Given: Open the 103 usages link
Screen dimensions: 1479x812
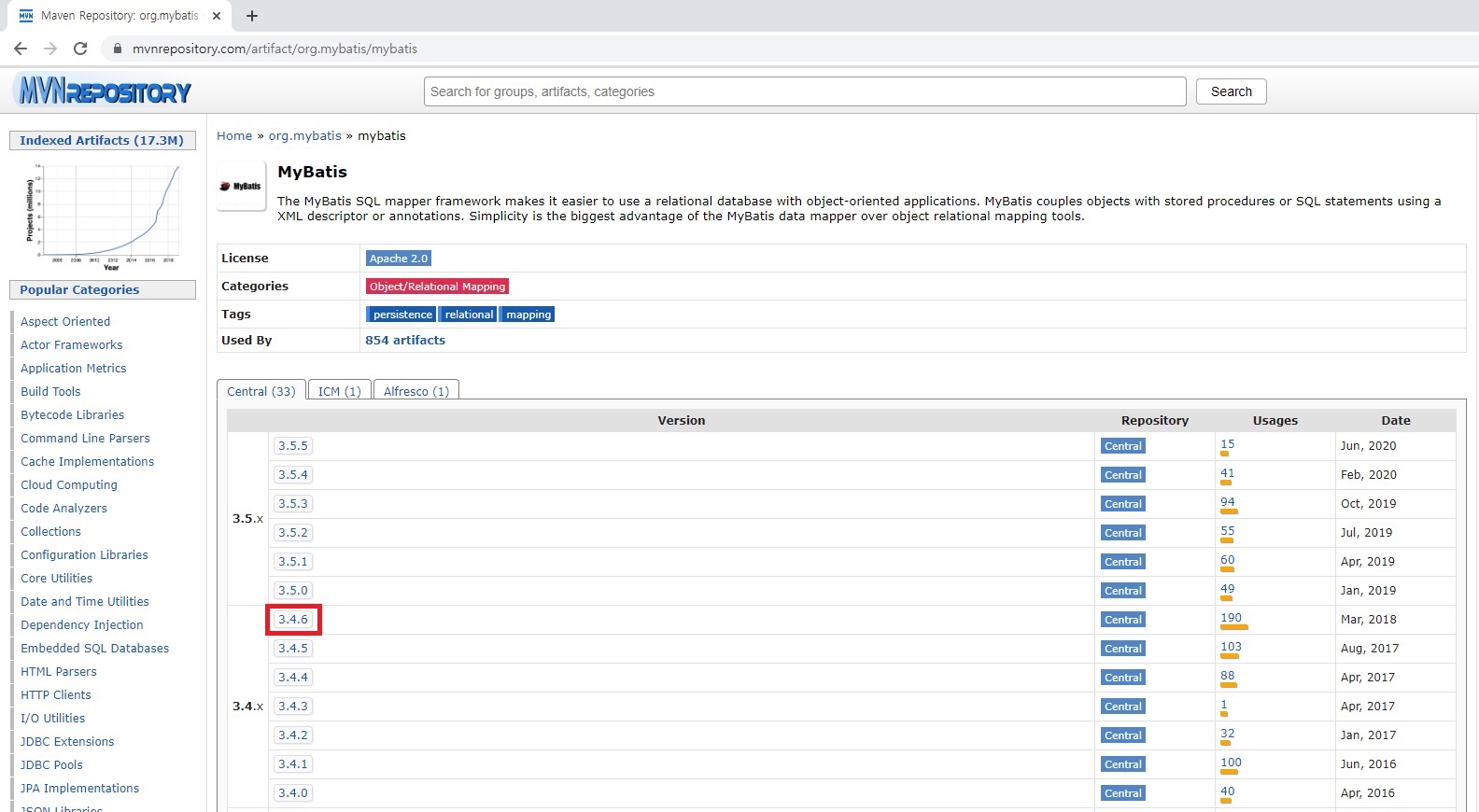Looking at the screenshot, I should 1232,647.
